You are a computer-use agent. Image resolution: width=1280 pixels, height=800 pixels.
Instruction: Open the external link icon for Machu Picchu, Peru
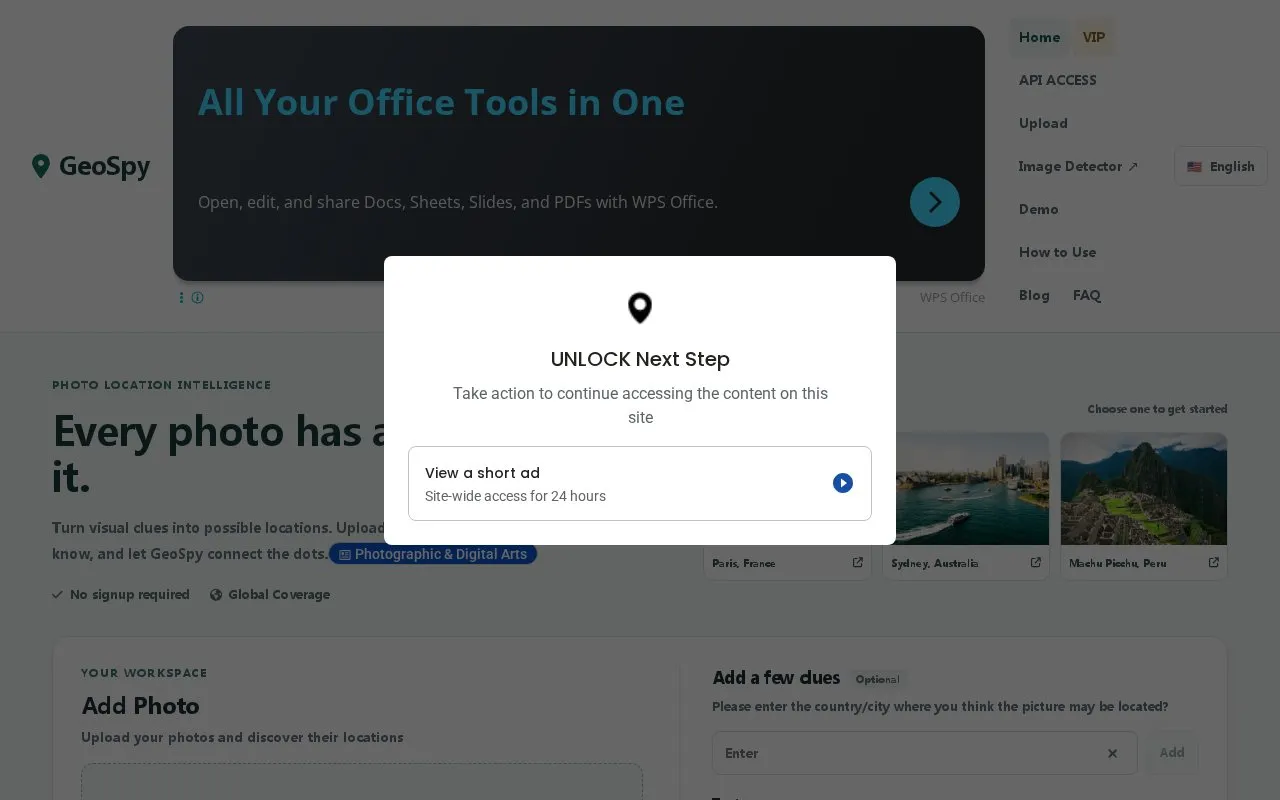(1213, 563)
